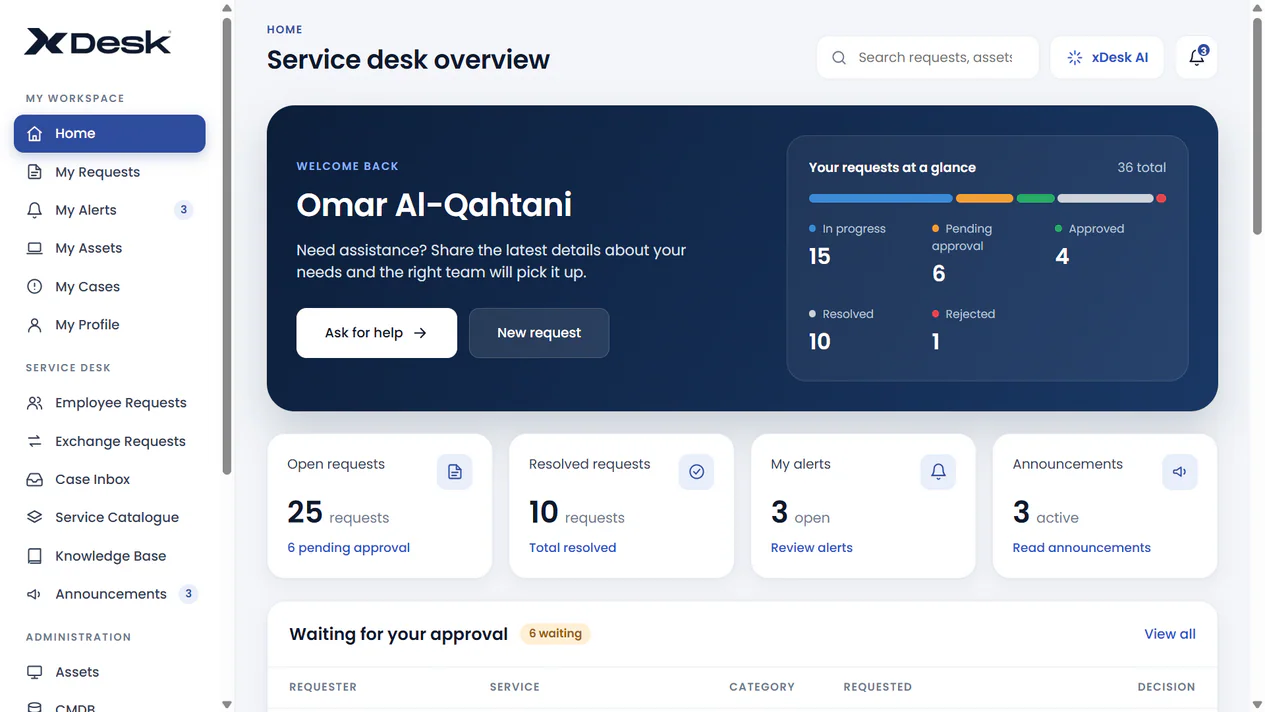Browse the Service Catalogue
Screen dimensions: 1265x712
click(110, 517)
